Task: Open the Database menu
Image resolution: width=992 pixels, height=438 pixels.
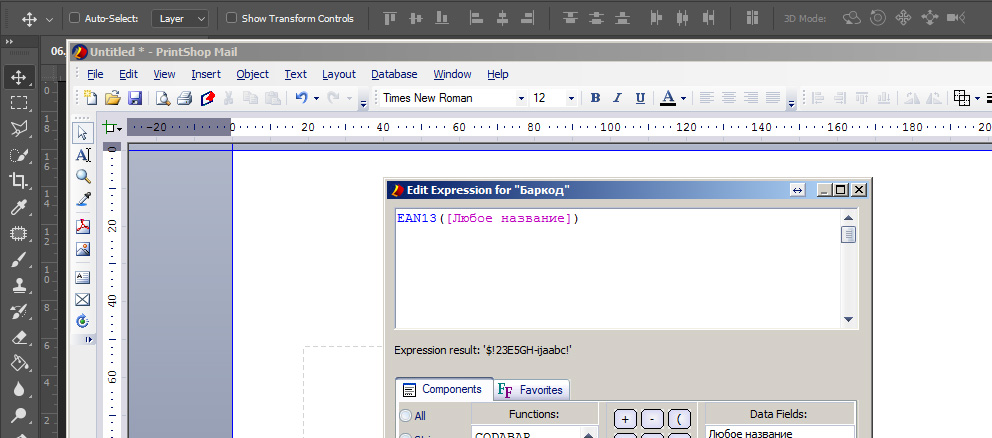Action: [x=394, y=74]
